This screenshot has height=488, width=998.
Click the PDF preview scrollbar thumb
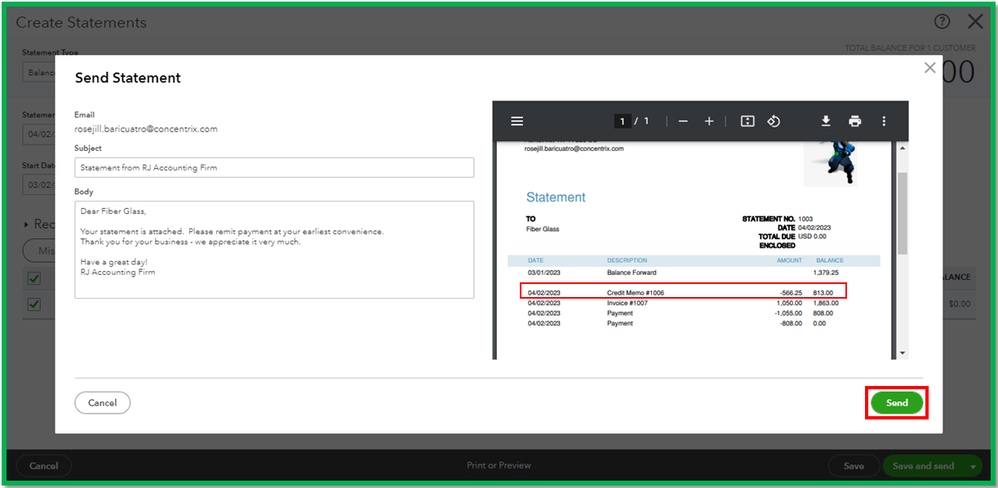(x=902, y=213)
